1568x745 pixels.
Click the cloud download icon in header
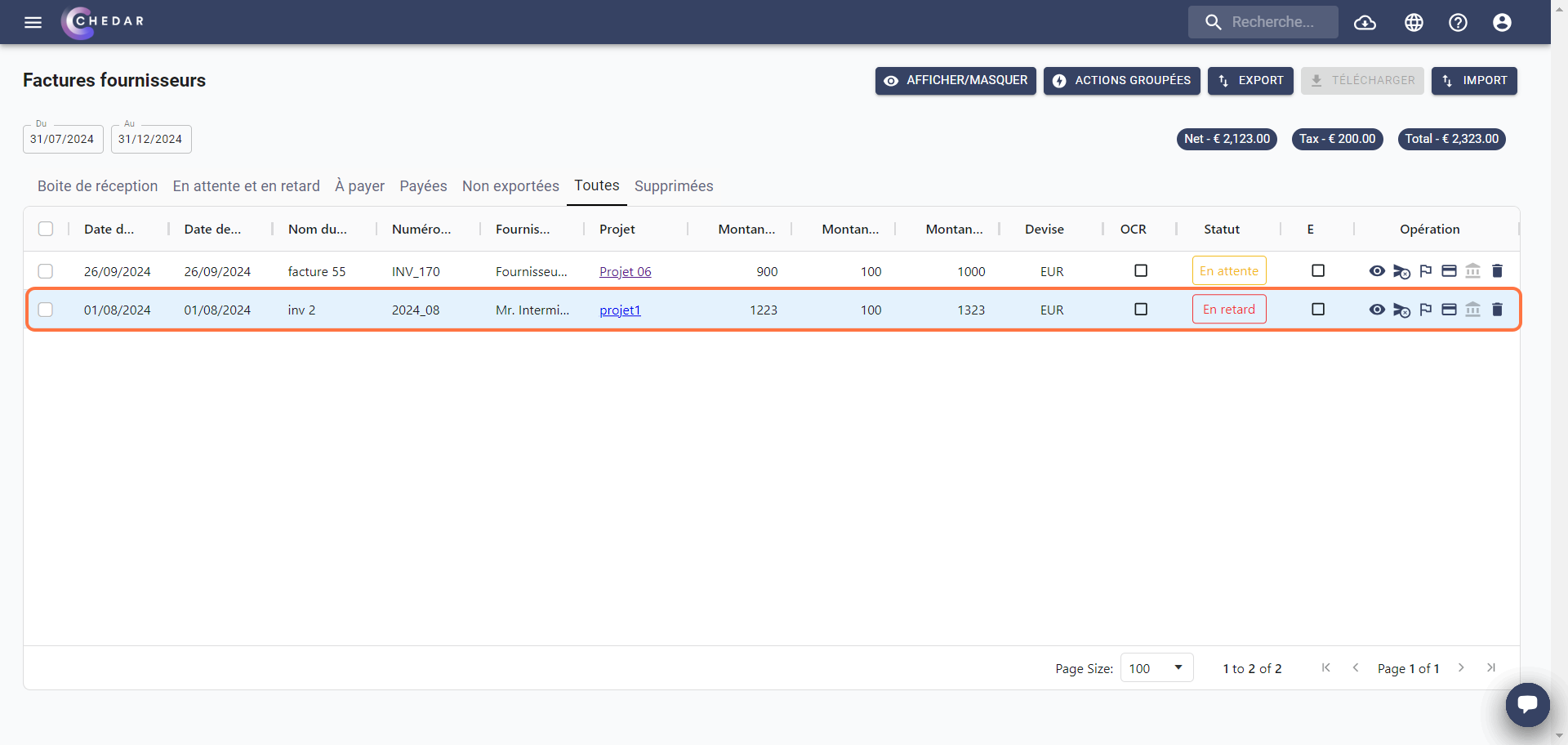tap(1365, 22)
